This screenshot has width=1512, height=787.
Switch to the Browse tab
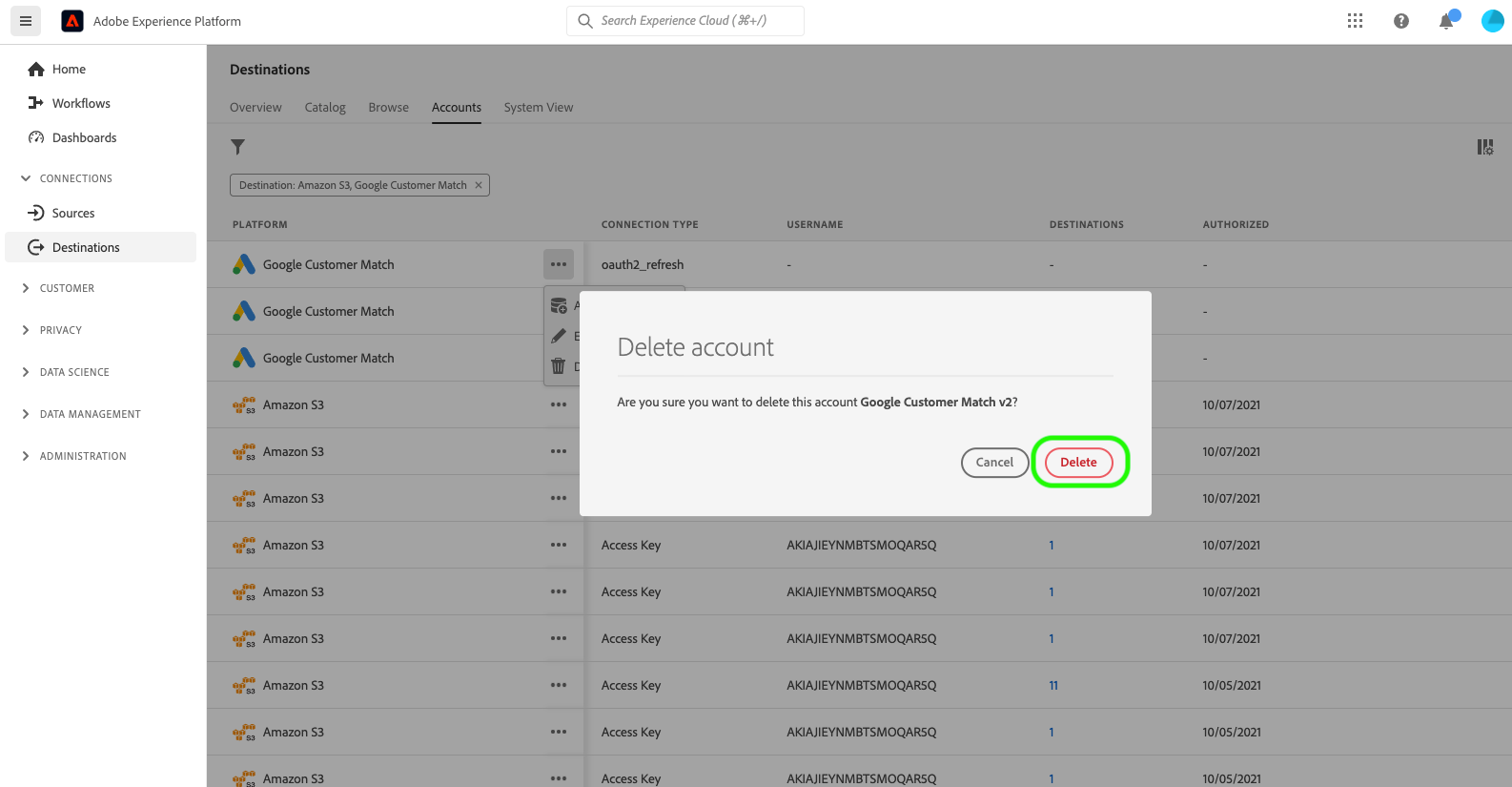pyautogui.click(x=389, y=108)
